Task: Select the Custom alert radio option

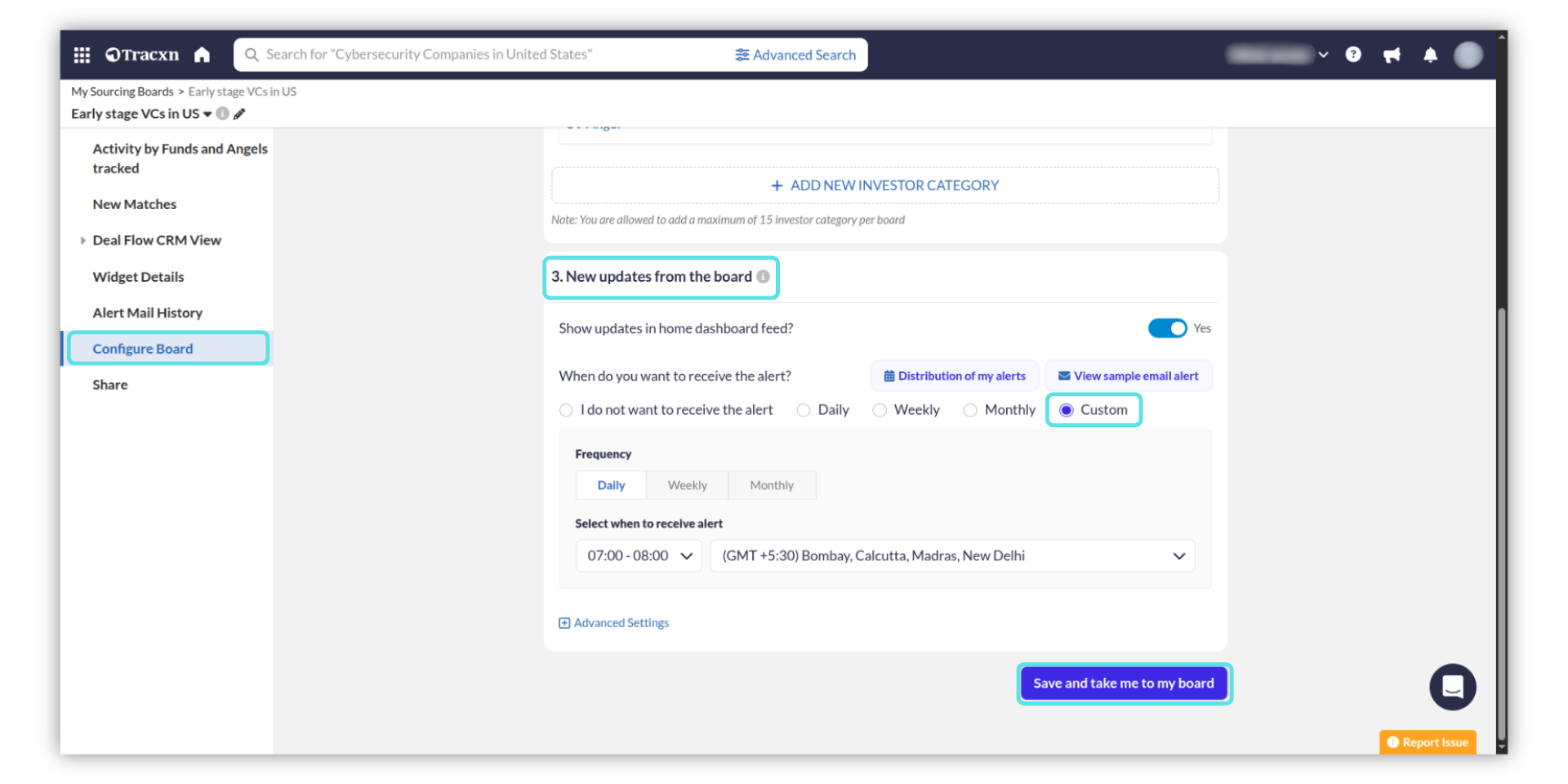Action: tap(1067, 410)
